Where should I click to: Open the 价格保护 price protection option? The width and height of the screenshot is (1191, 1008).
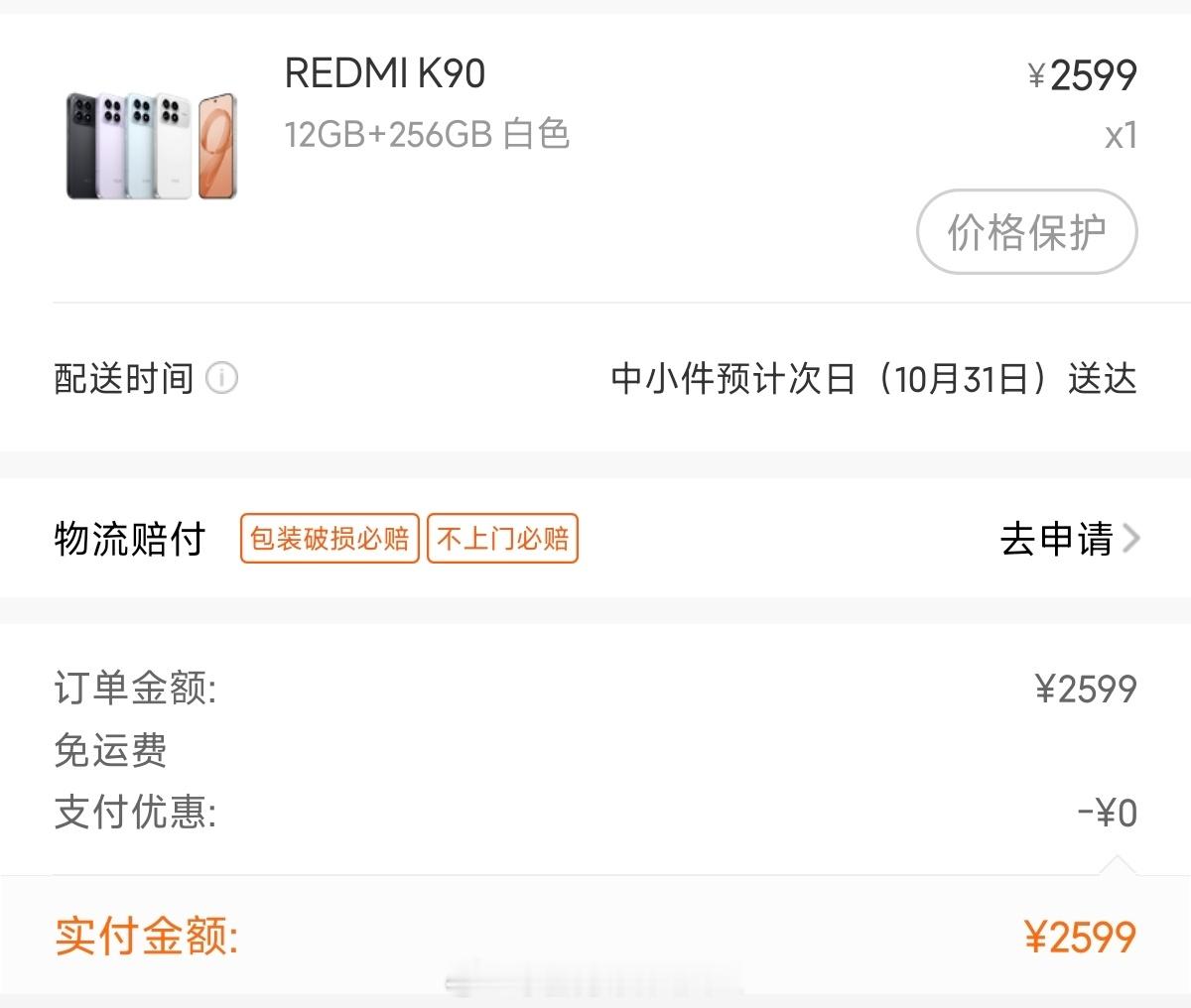click(1026, 231)
